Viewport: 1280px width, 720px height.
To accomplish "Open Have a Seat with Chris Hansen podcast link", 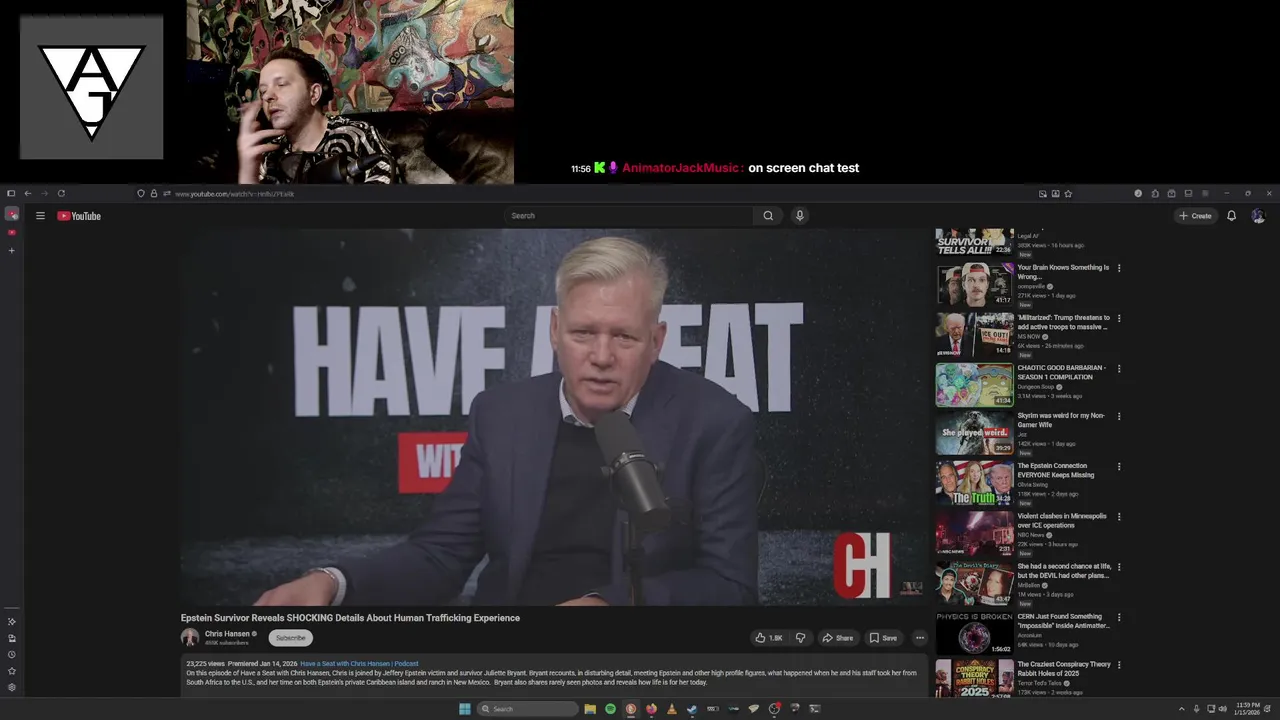I will click(x=359, y=664).
